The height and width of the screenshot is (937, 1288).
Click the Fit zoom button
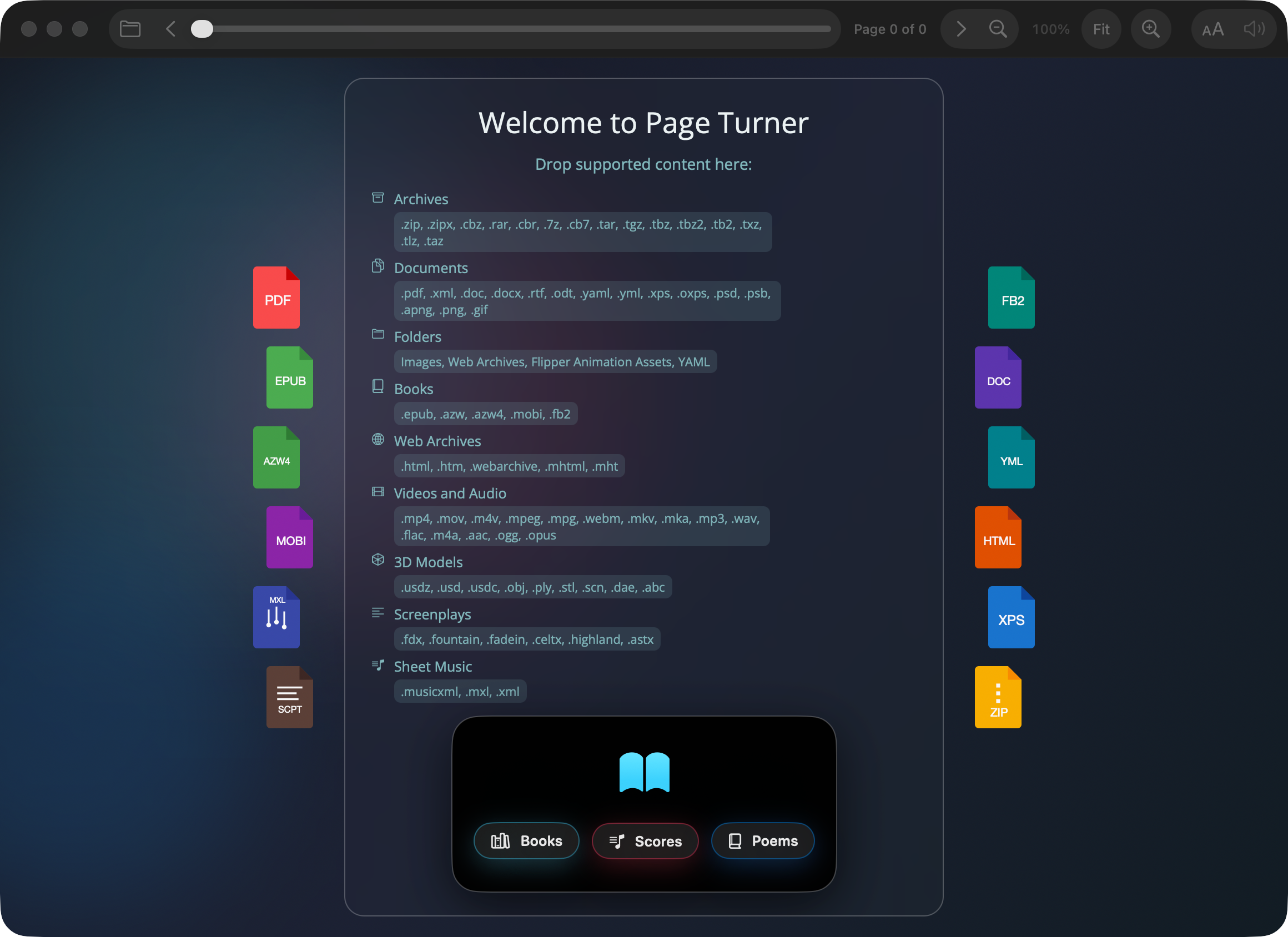tap(1101, 28)
